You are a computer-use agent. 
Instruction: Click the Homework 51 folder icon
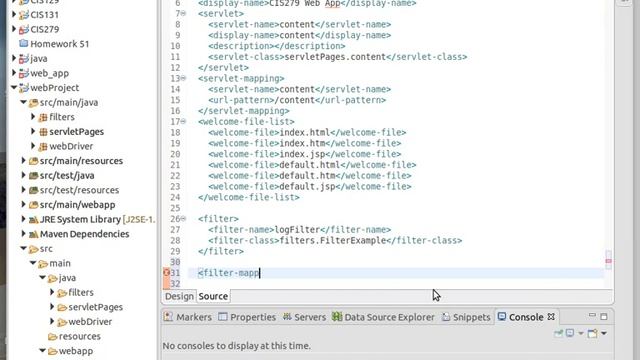[24, 43]
